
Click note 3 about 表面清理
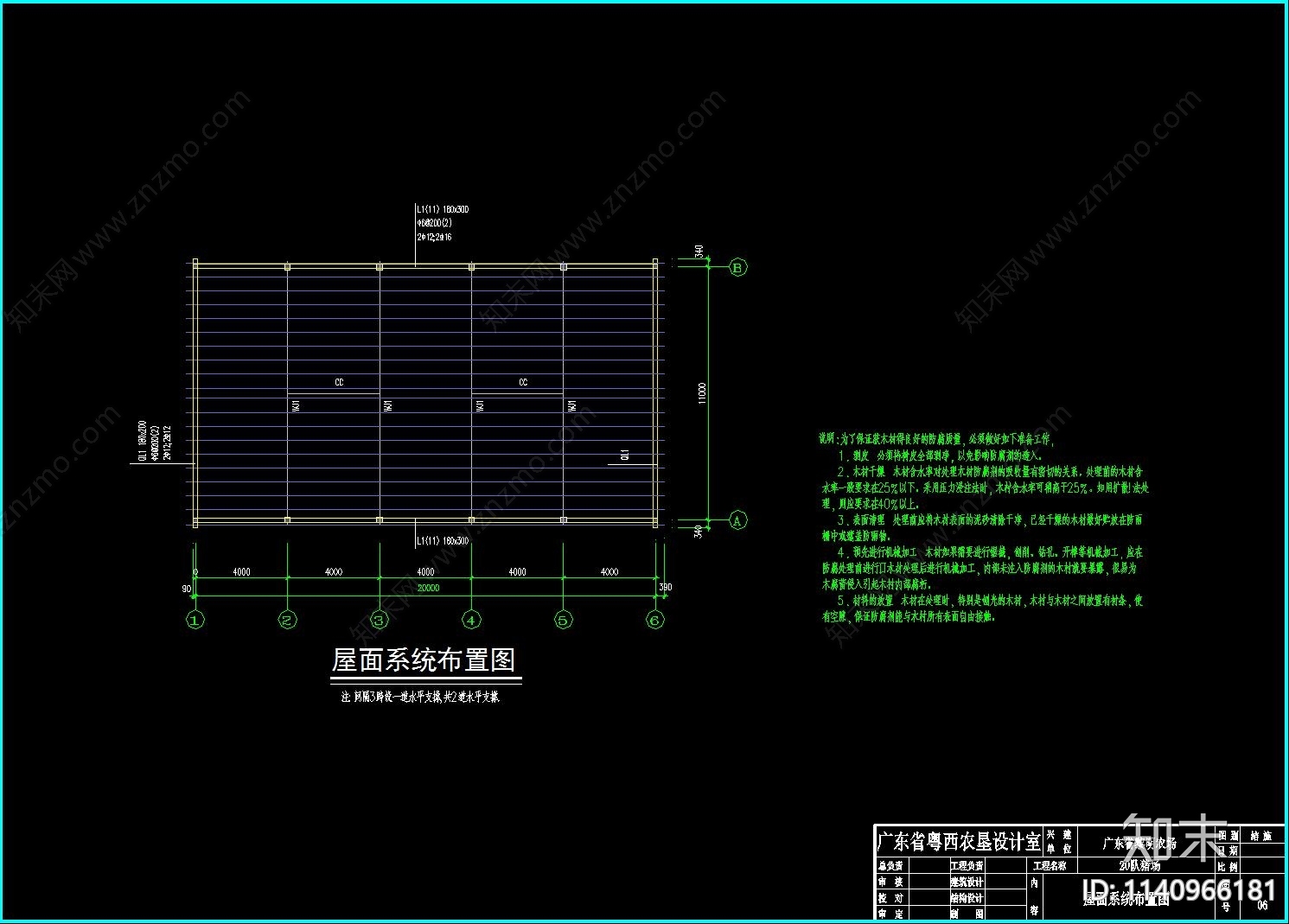click(x=982, y=528)
